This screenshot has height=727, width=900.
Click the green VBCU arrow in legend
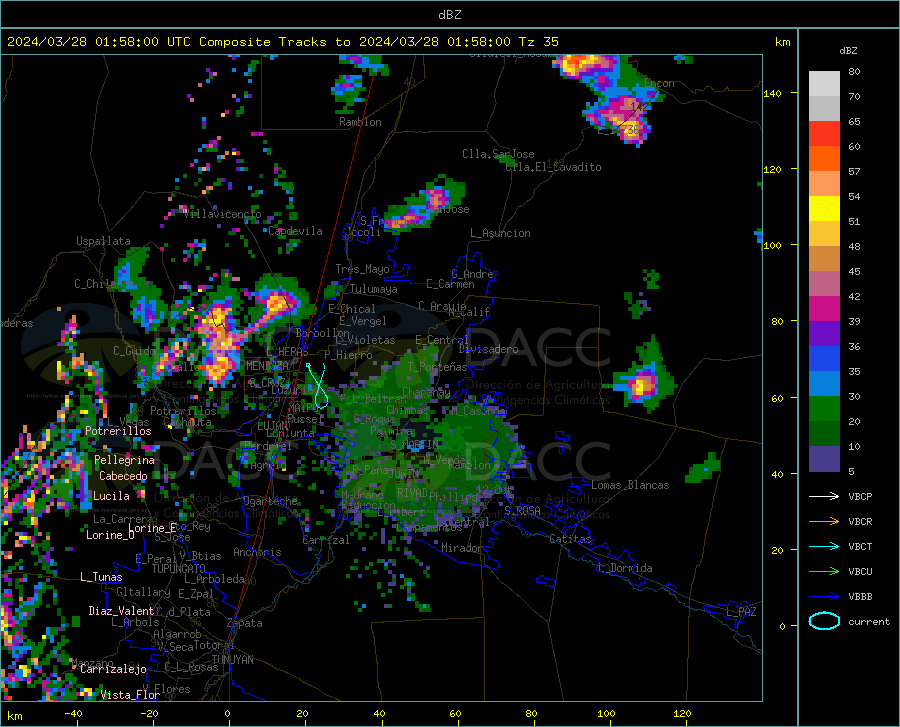pos(824,572)
